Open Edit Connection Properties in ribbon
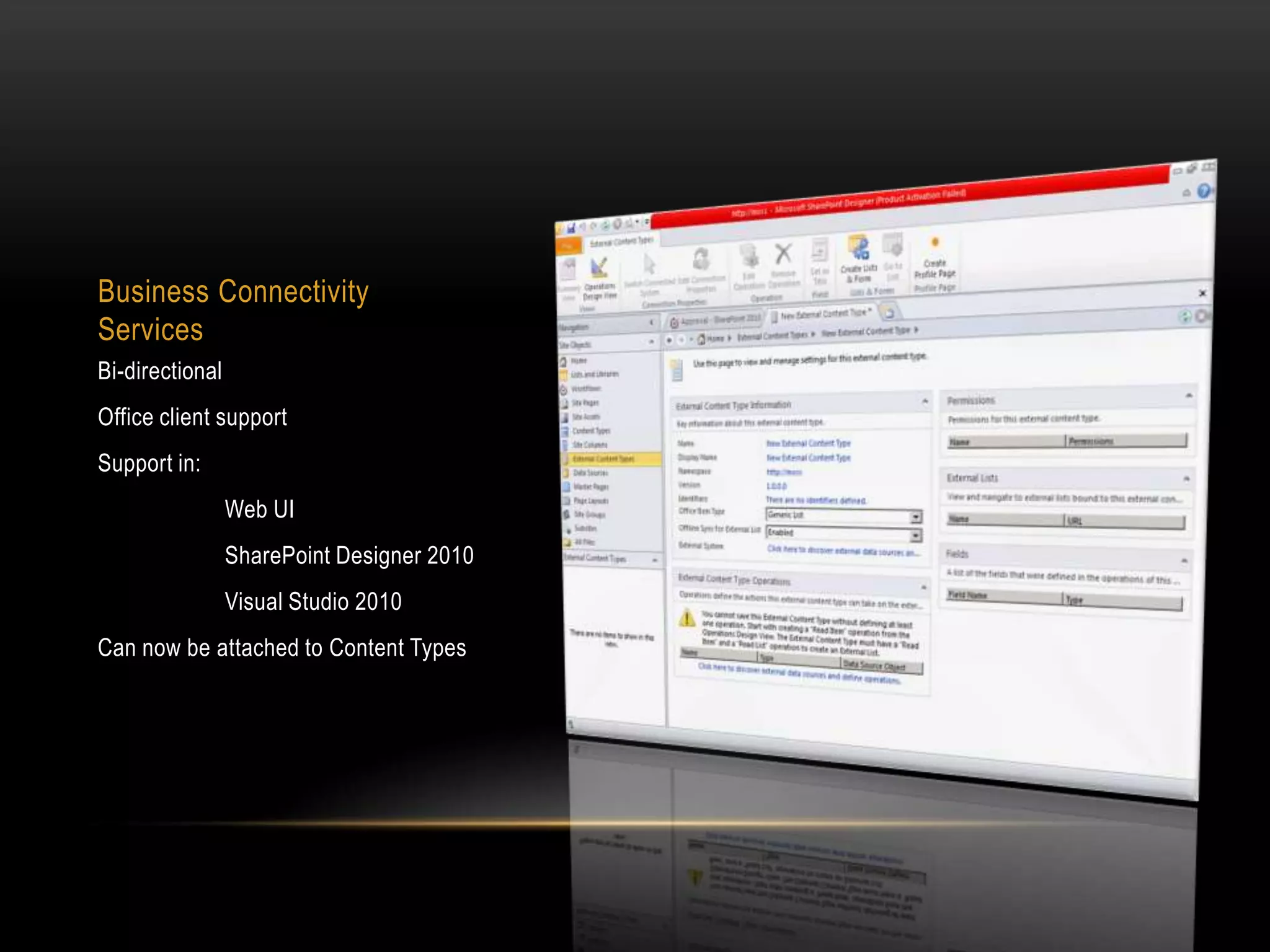The height and width of the screenshot is (952, 1270). 701,270
